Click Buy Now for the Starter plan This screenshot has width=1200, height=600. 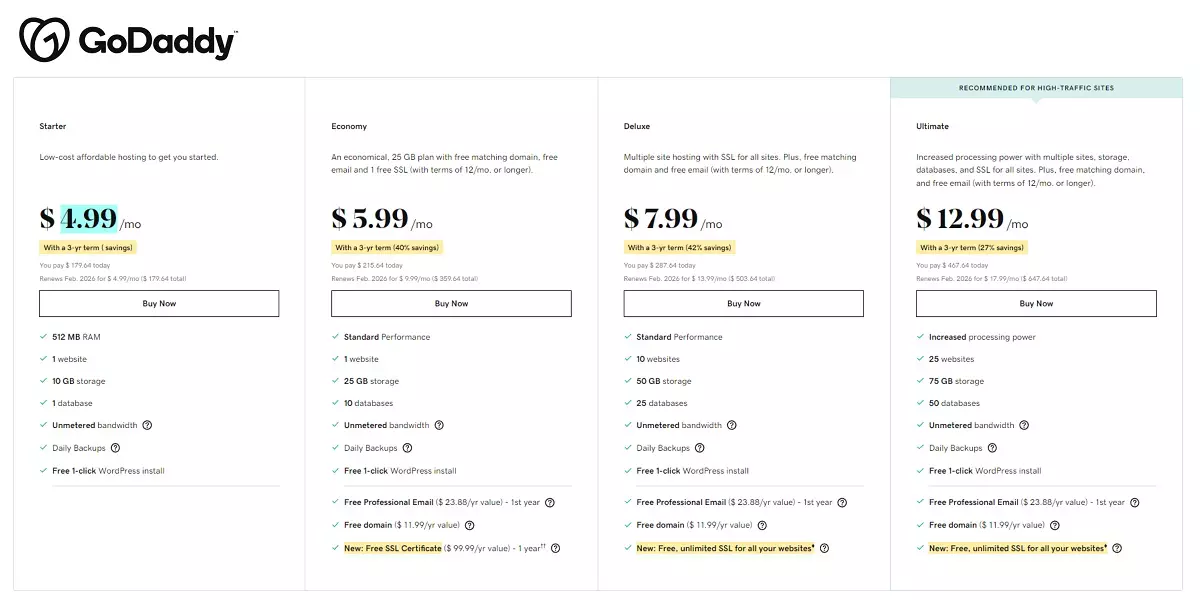[x=159, y=303]
